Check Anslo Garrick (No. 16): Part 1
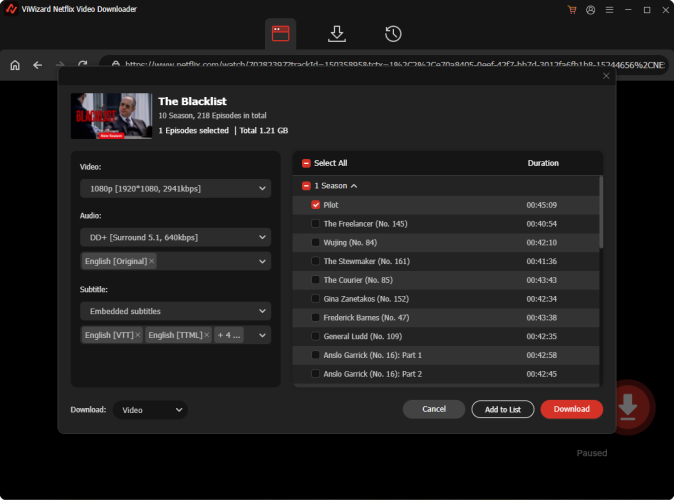 pos(316,355)
